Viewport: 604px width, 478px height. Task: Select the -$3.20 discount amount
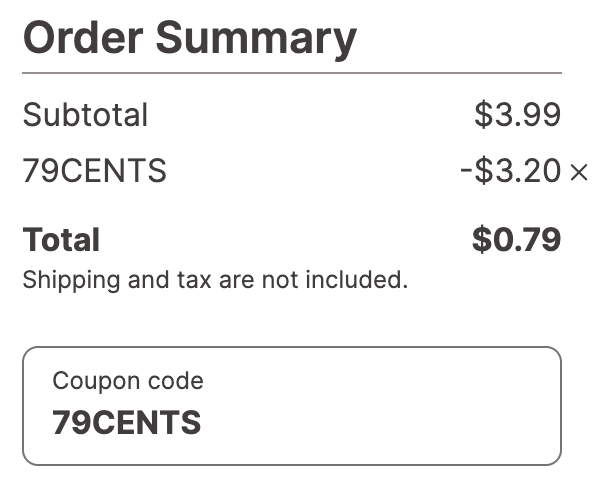point(510,172)
